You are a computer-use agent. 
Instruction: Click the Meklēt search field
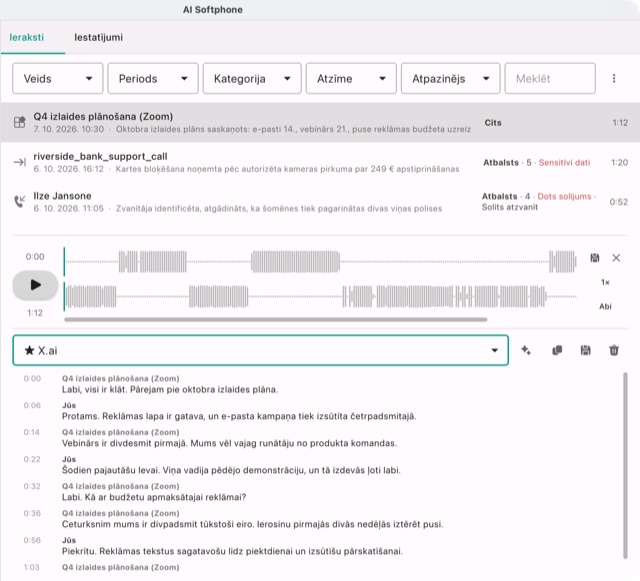[x=550, y=78]
